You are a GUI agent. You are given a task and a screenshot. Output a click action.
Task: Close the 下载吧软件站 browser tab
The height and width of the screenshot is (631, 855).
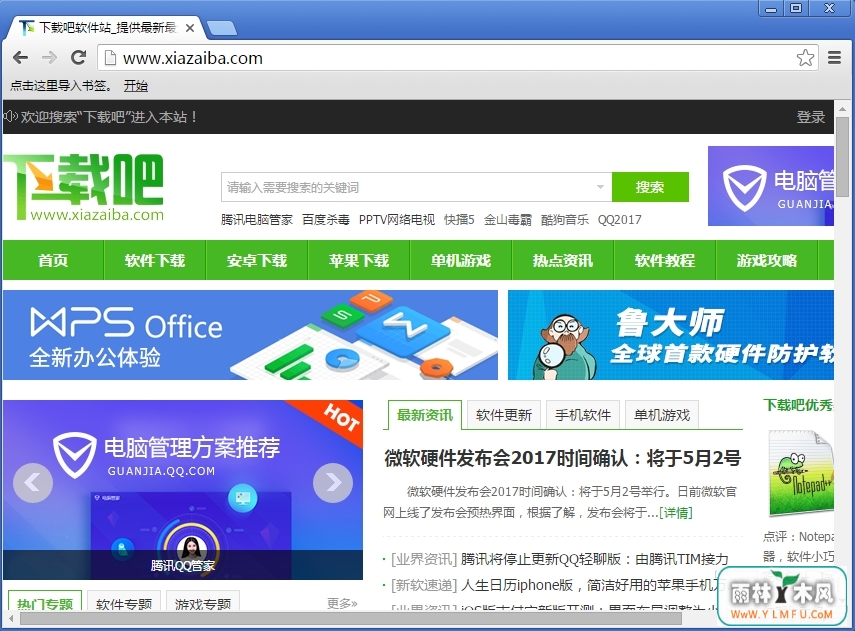pos(190,28)
